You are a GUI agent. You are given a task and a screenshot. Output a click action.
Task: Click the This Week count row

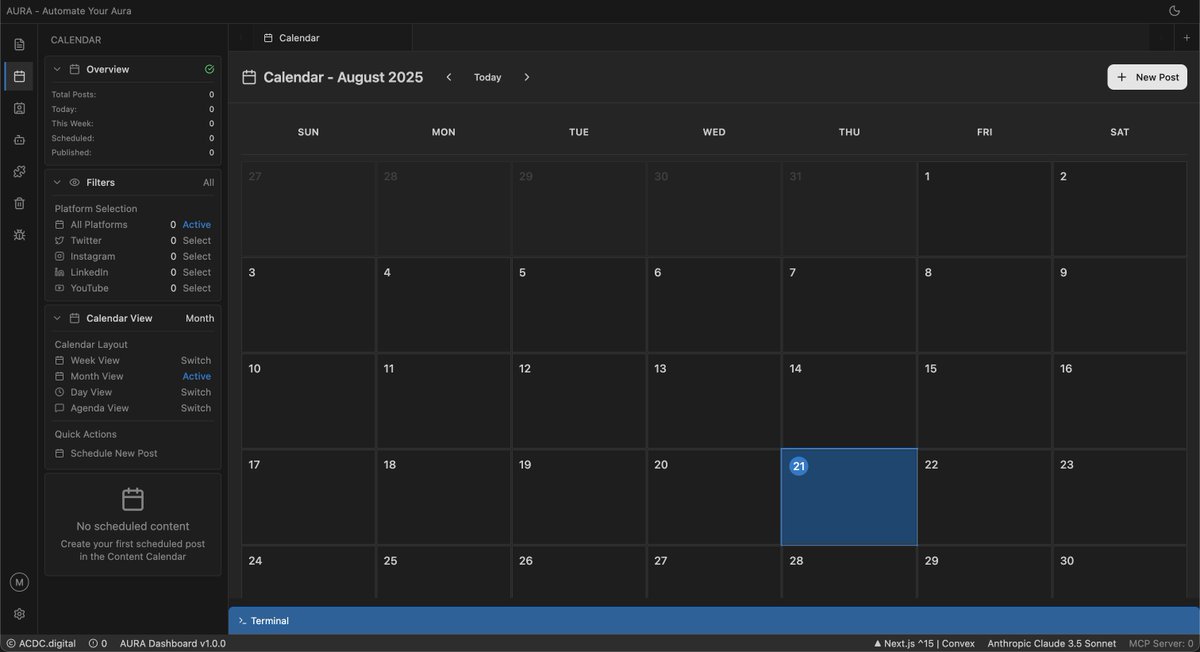click(x=133, y=124)
